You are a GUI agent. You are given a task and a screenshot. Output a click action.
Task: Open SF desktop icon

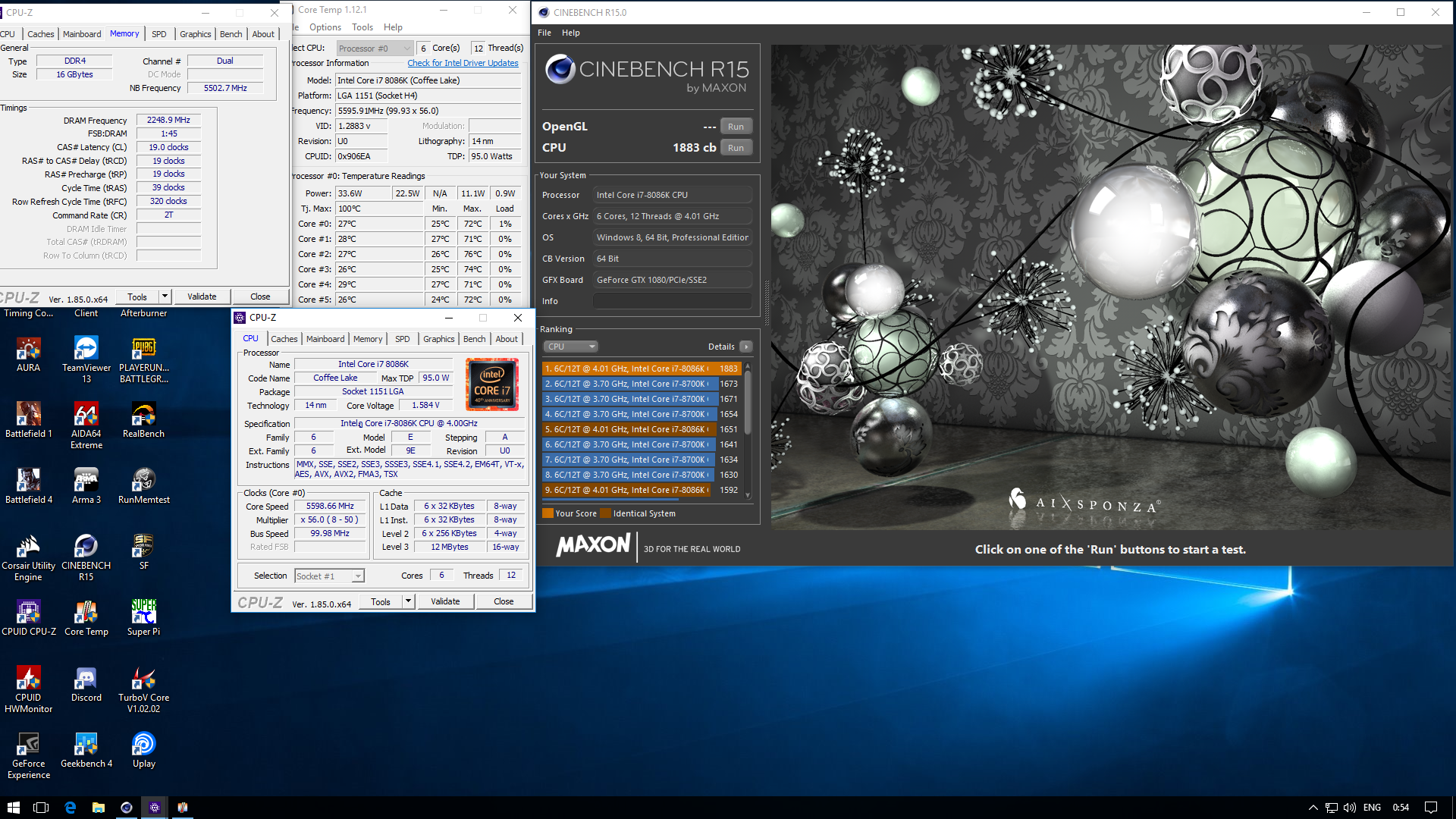pyautogui.click(x=144, y=553)
